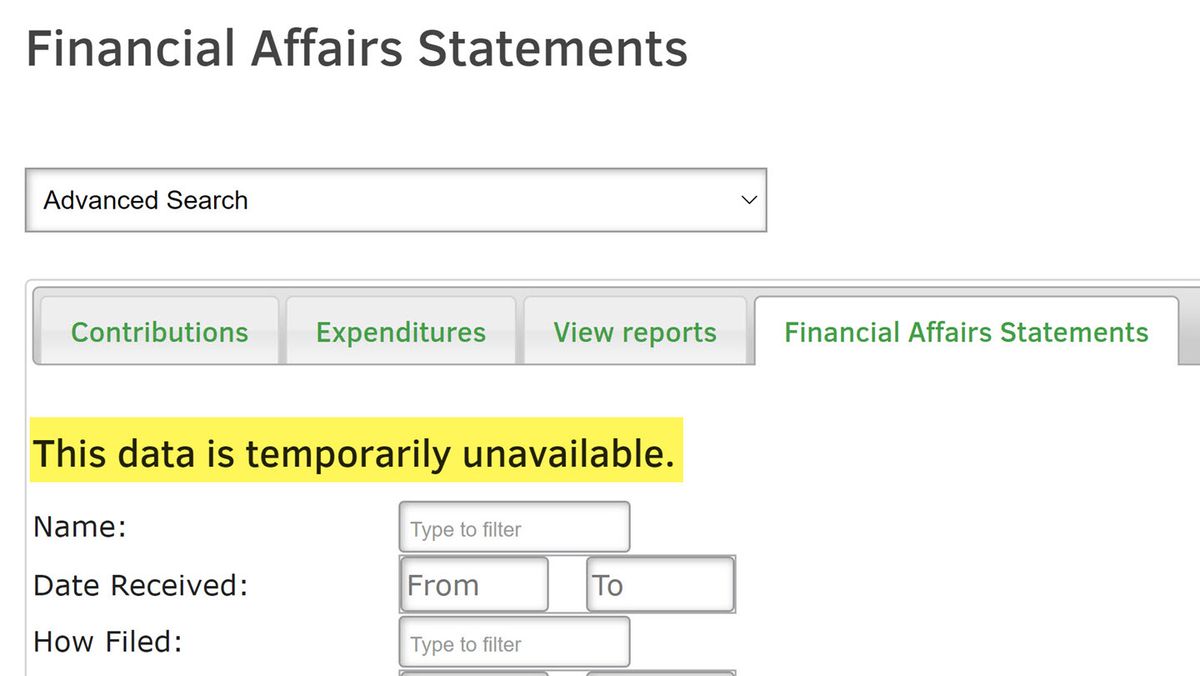
Task: Open the Advanced Search dropdown
Action: click(x=395, y=200)
